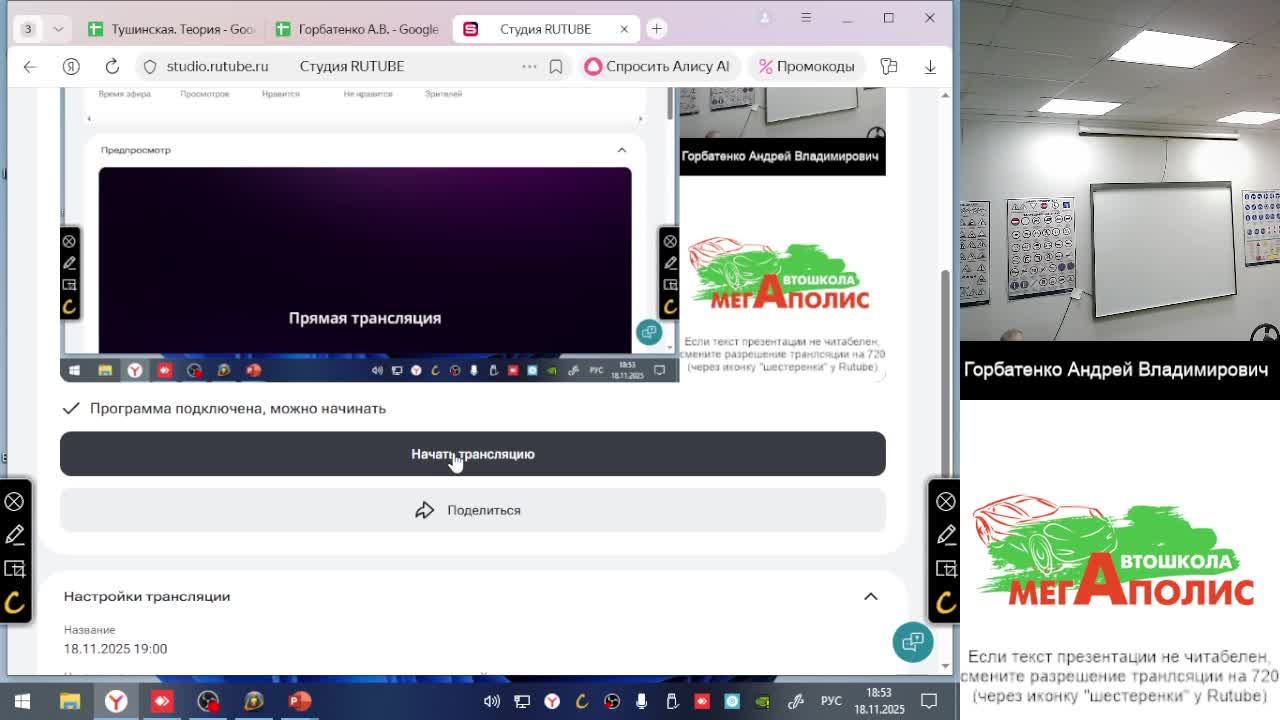The height and width of the screenshot is (720, 1280).
Task: Open the volume icon in the system tray
Action: point(492,701)
